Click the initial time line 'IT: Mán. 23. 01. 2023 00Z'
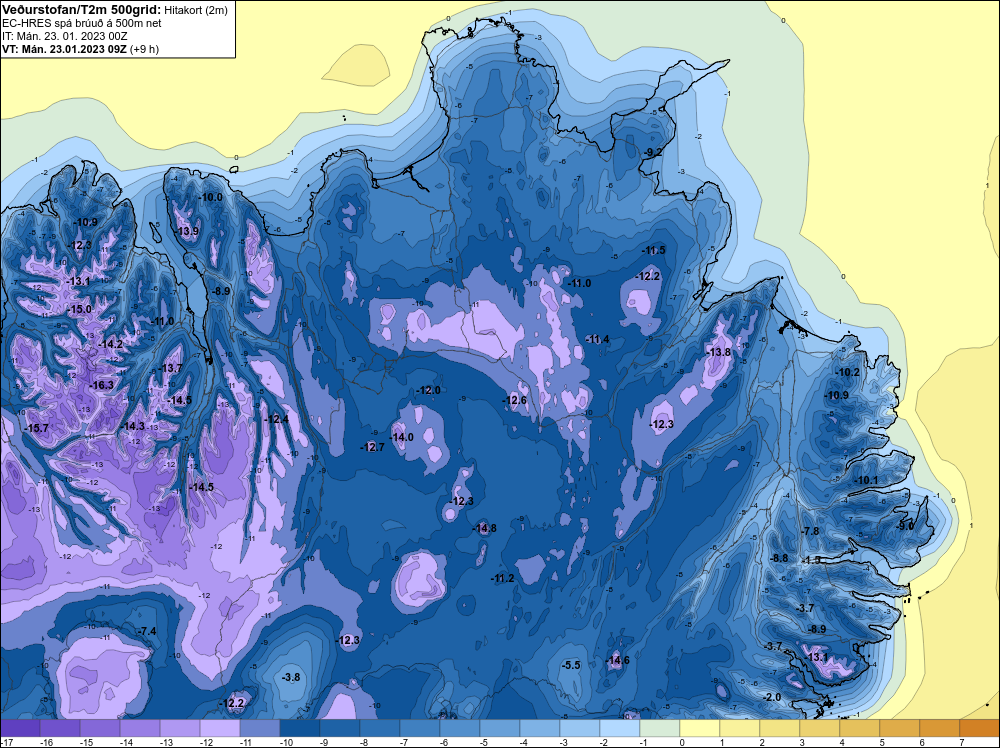Image resolution: width=1000 pixels, height=748 pixels. point(64,36)
